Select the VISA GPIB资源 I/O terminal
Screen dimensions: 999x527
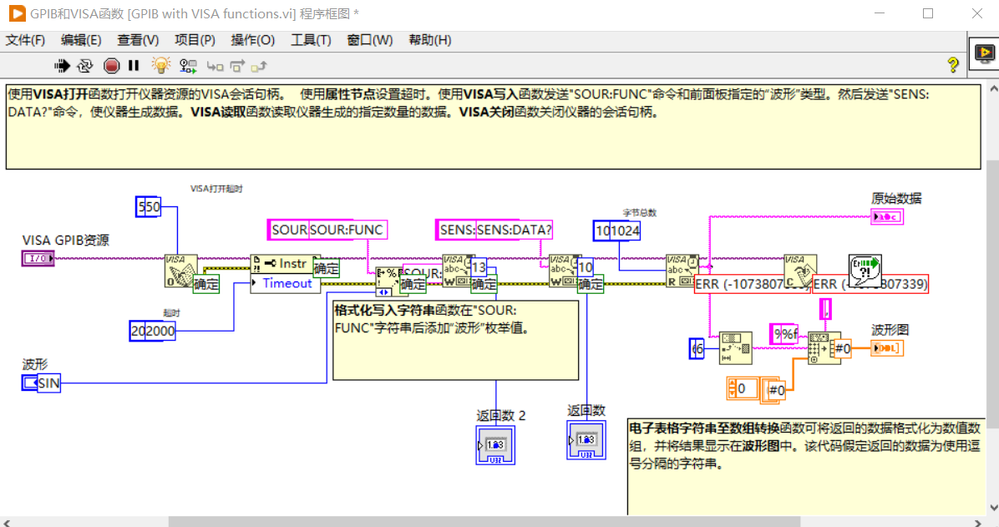coord(38,258)
